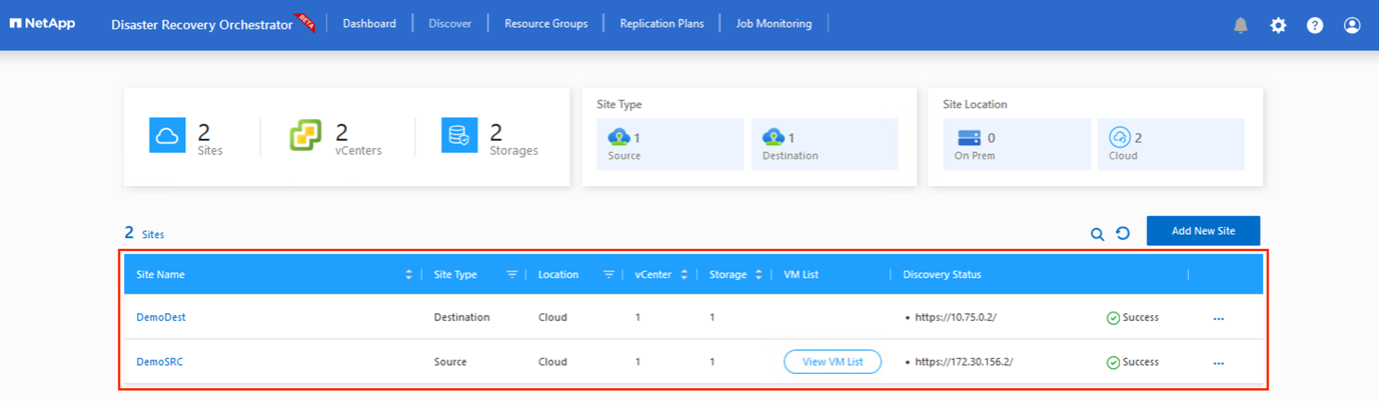Click the vCenters summary icon
Viewport: 1384px width, 406px height.
click(306, 135)
